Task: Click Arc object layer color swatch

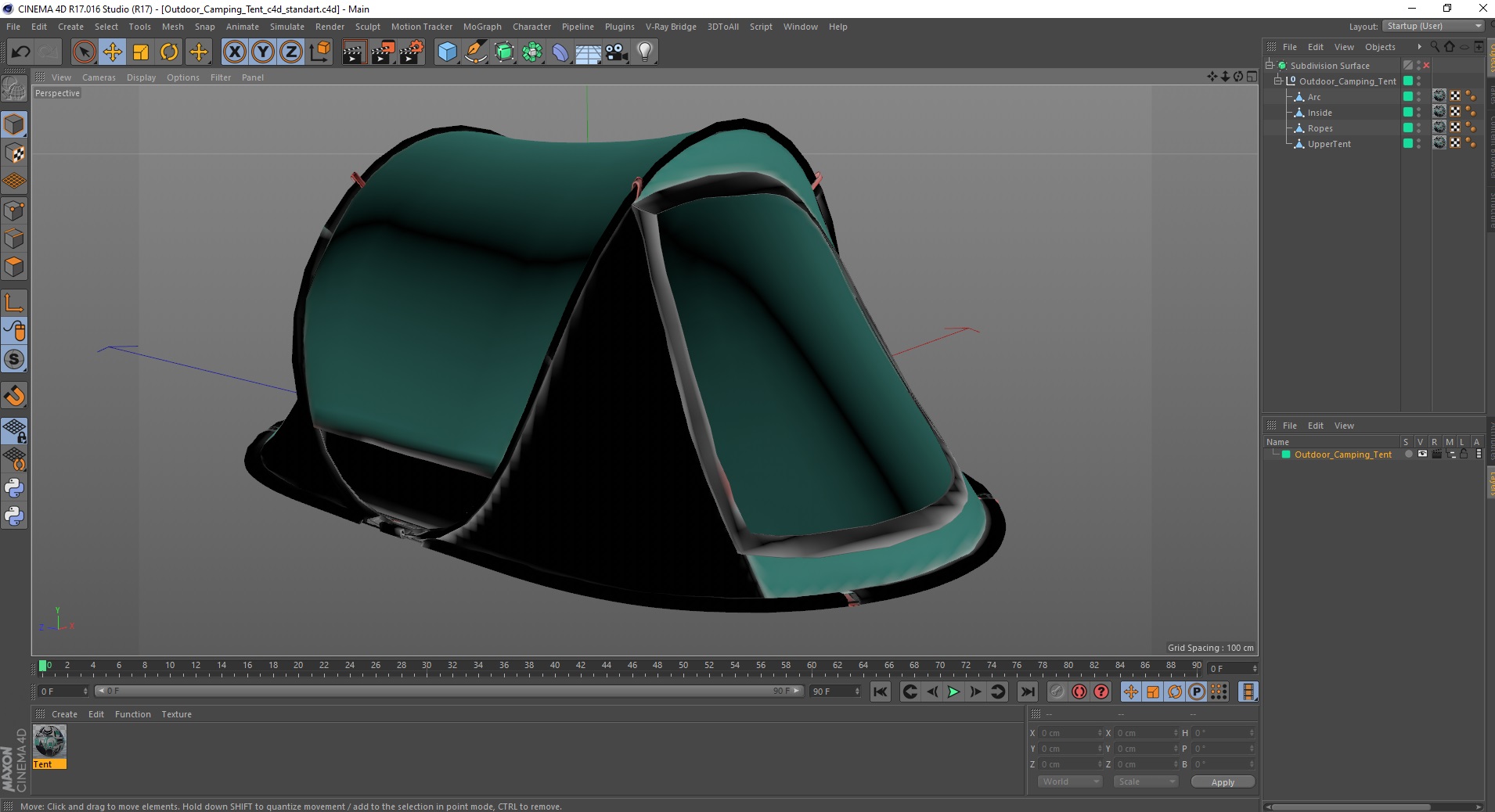Action: point(1407,97)
